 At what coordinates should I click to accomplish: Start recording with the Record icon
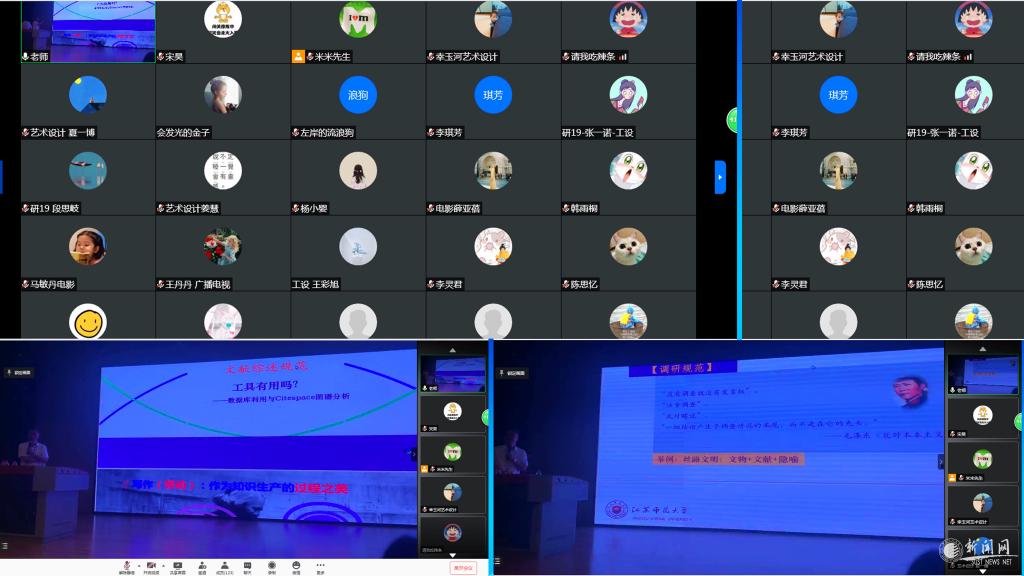coord(271,566)
